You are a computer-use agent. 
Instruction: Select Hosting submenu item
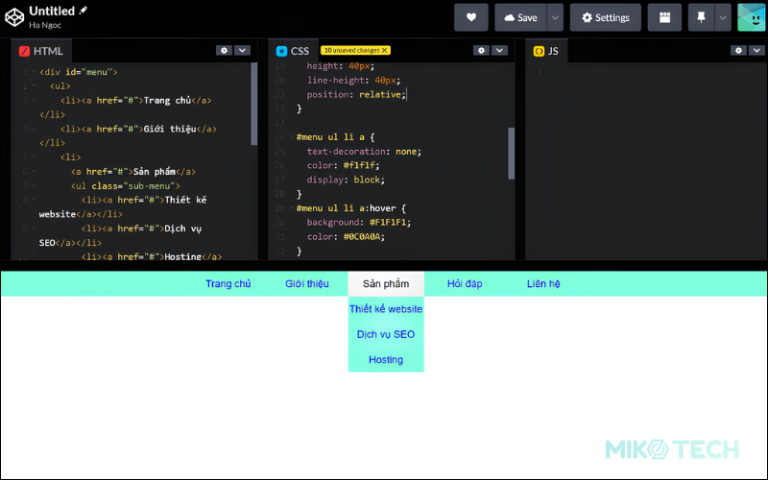pos(386,360)
